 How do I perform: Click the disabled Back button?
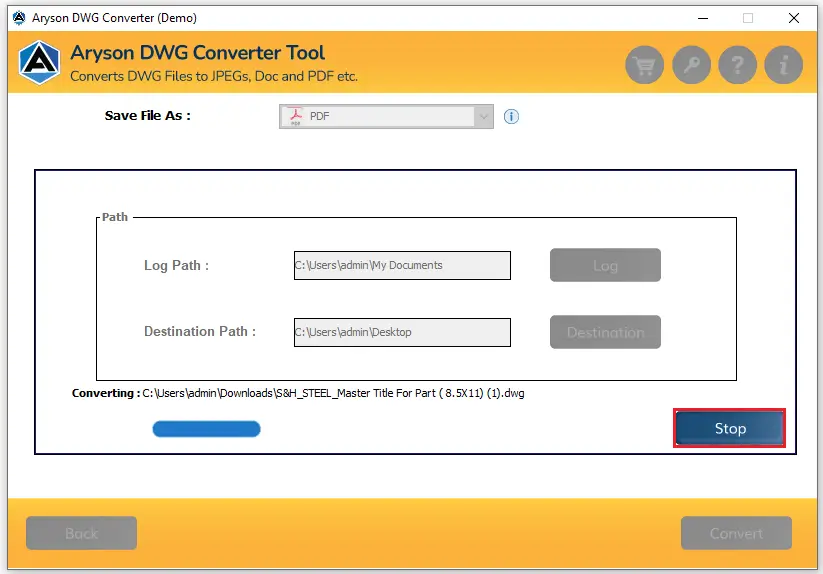[81, 533]
